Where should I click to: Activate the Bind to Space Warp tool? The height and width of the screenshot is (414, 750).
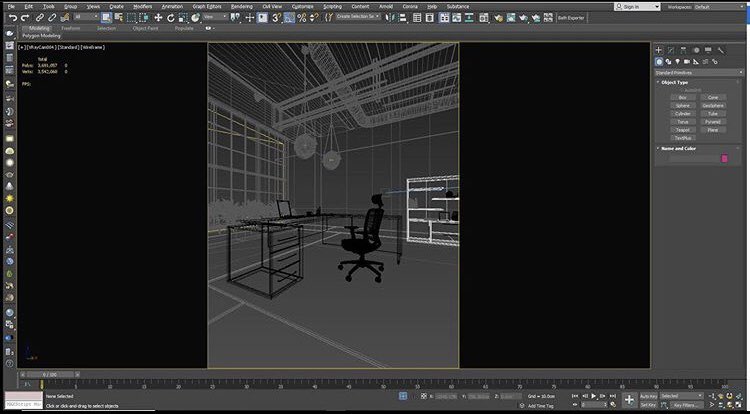65,18
